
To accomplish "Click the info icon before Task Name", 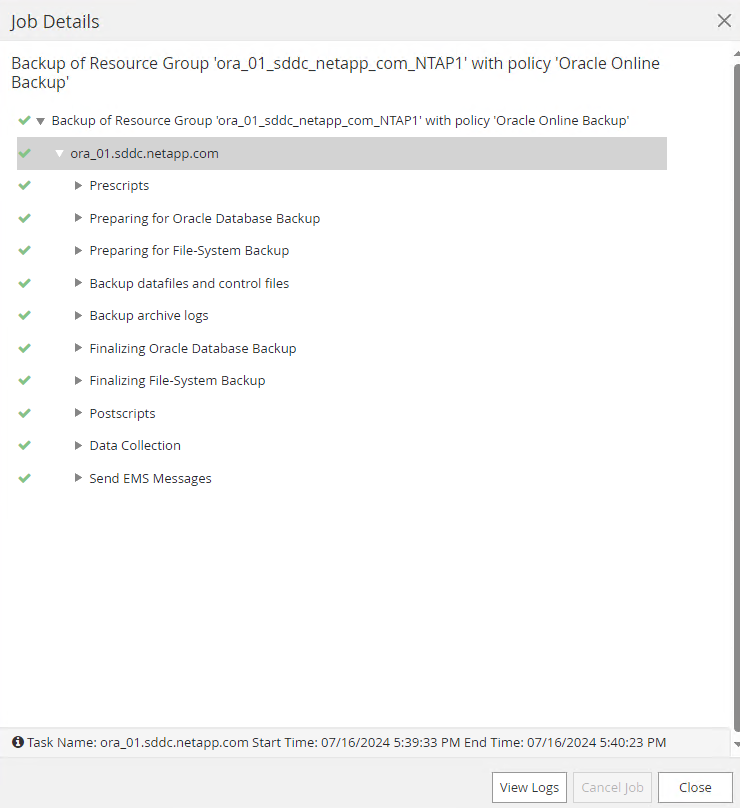I will point(18,742).
